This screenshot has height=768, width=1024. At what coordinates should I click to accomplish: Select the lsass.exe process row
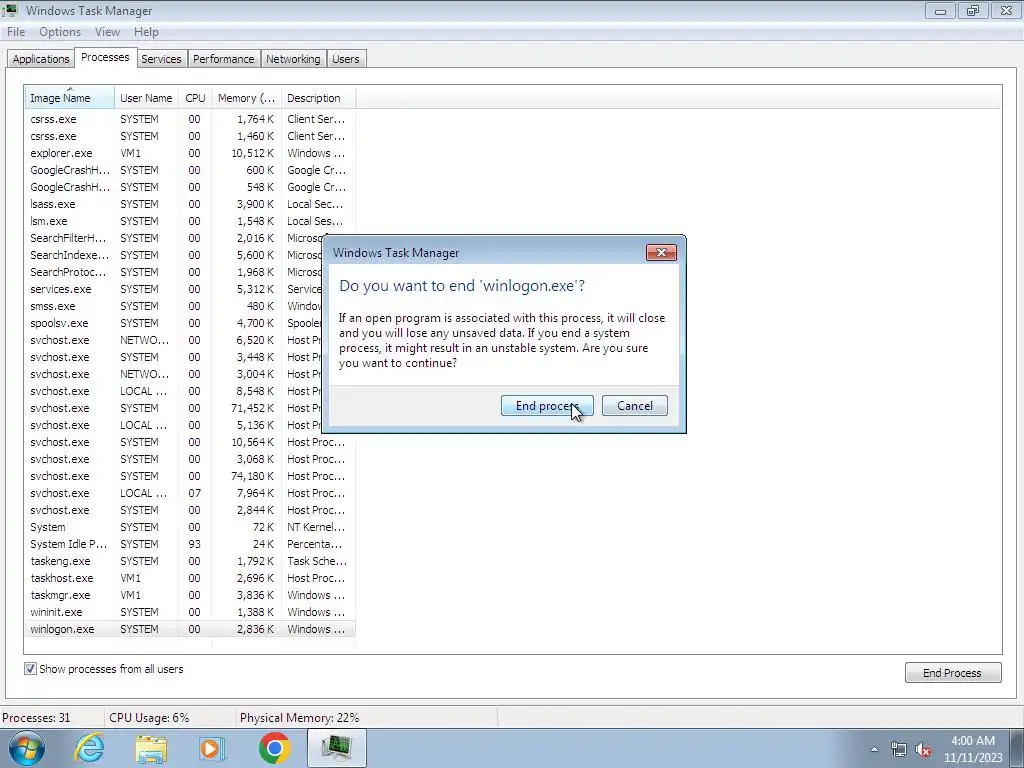coord(190,204)
